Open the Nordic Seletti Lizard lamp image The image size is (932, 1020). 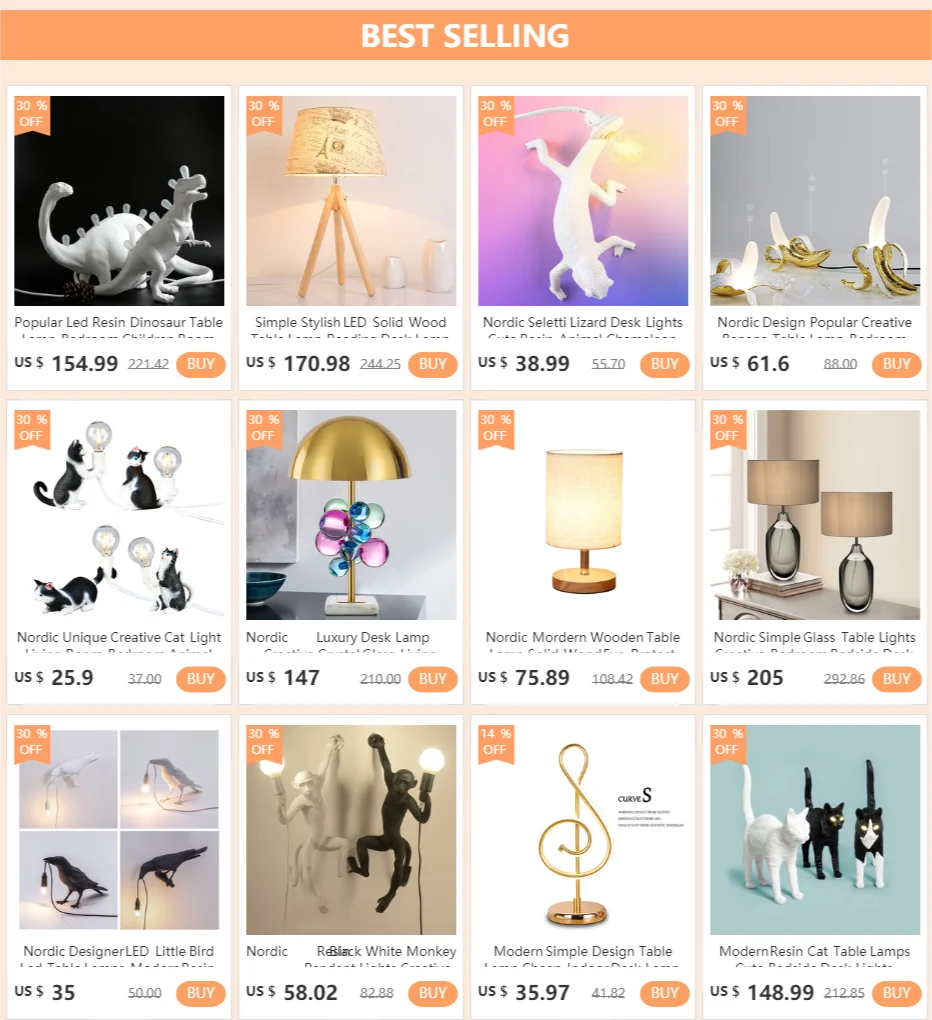pyautogui.click(x=583, y=201)
